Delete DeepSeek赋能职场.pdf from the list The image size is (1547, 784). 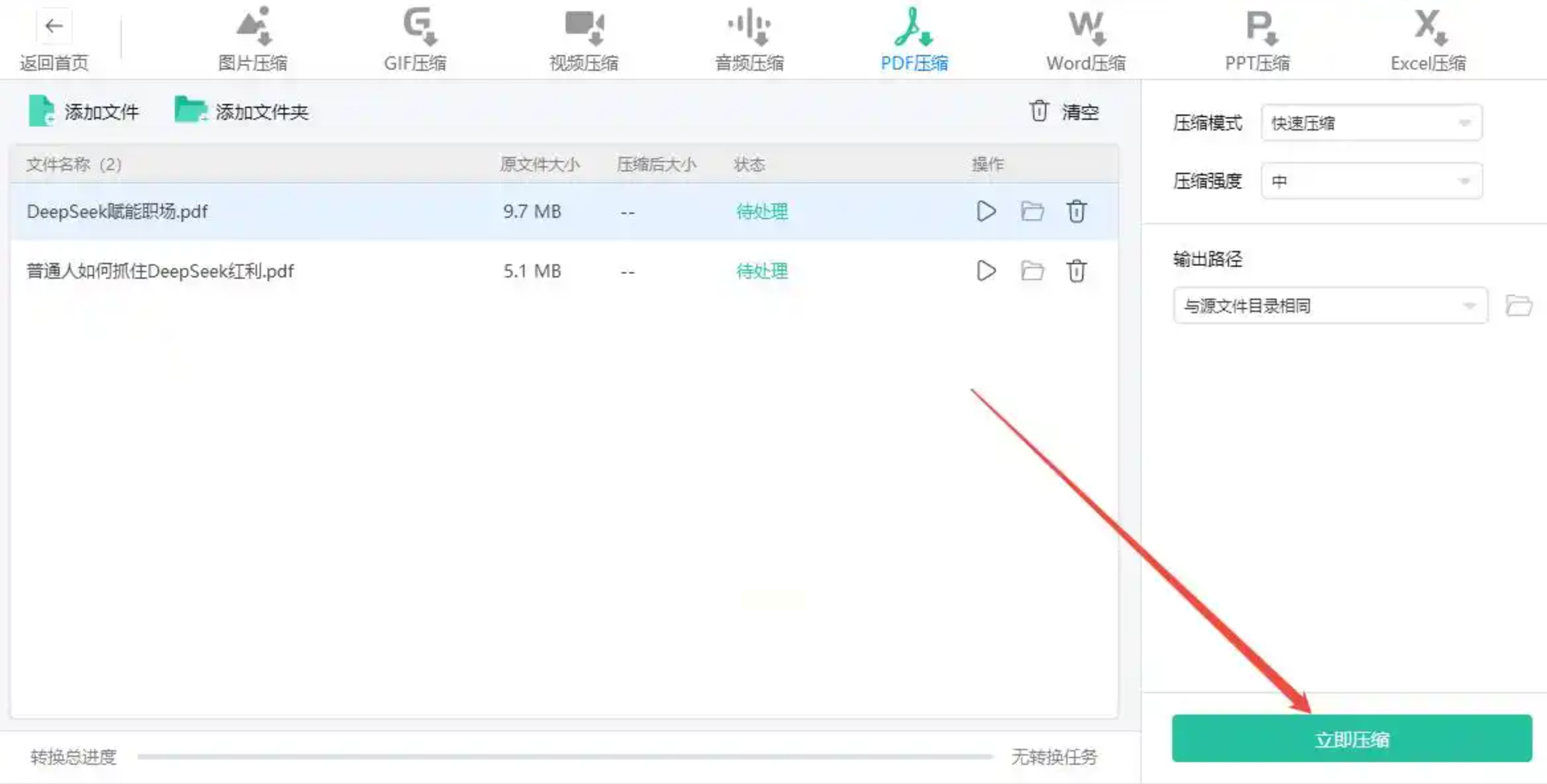click(x=1076, y=211)
